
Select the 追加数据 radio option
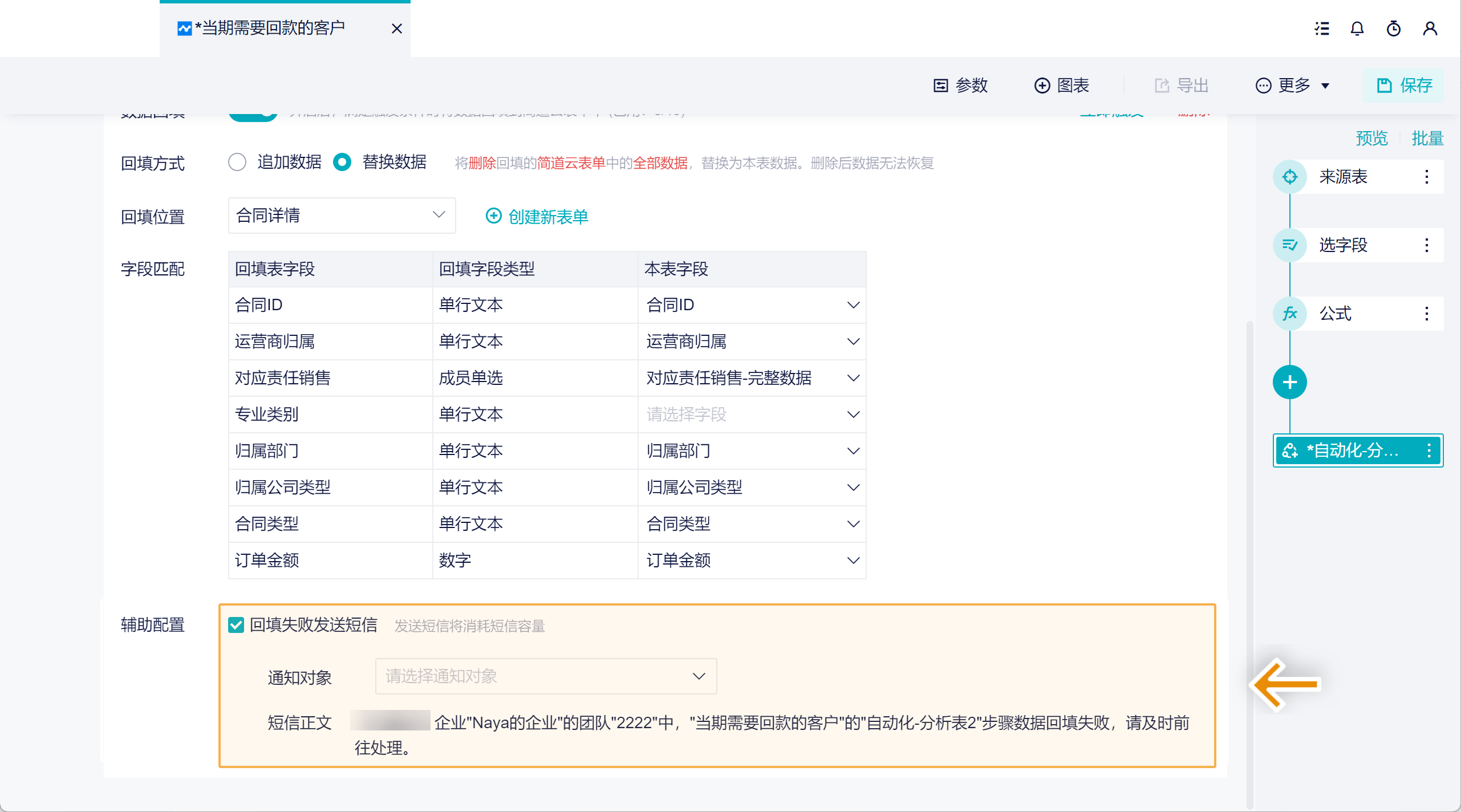click(237, 162)
